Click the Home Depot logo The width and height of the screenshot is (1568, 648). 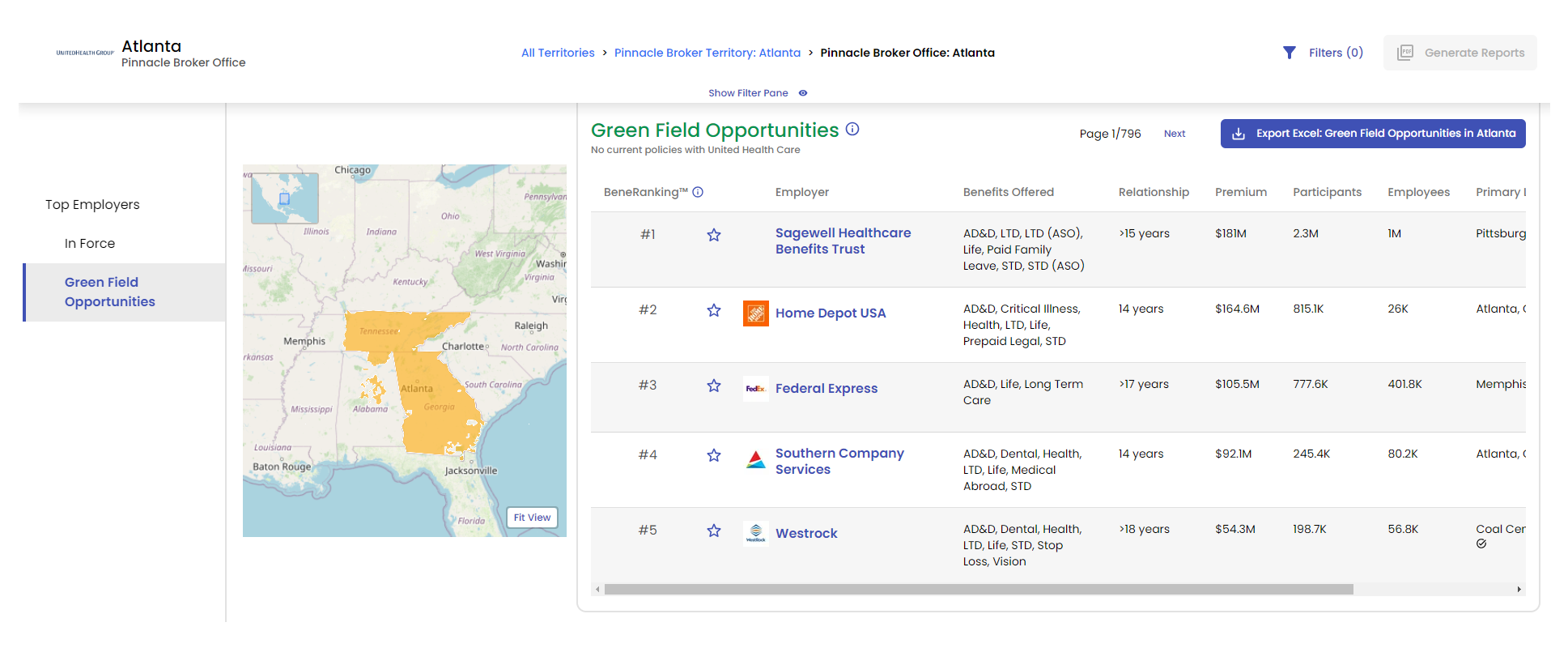tap(756, 313)
